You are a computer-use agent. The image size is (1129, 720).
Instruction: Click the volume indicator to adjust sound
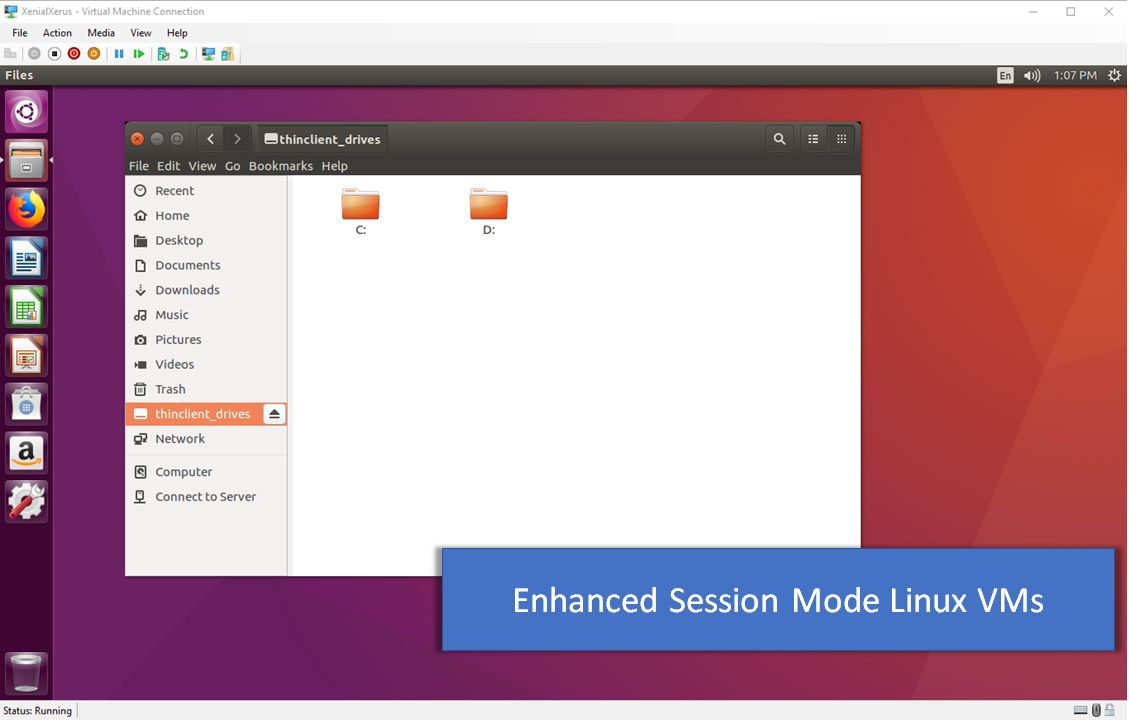[x=1031, y=75]
